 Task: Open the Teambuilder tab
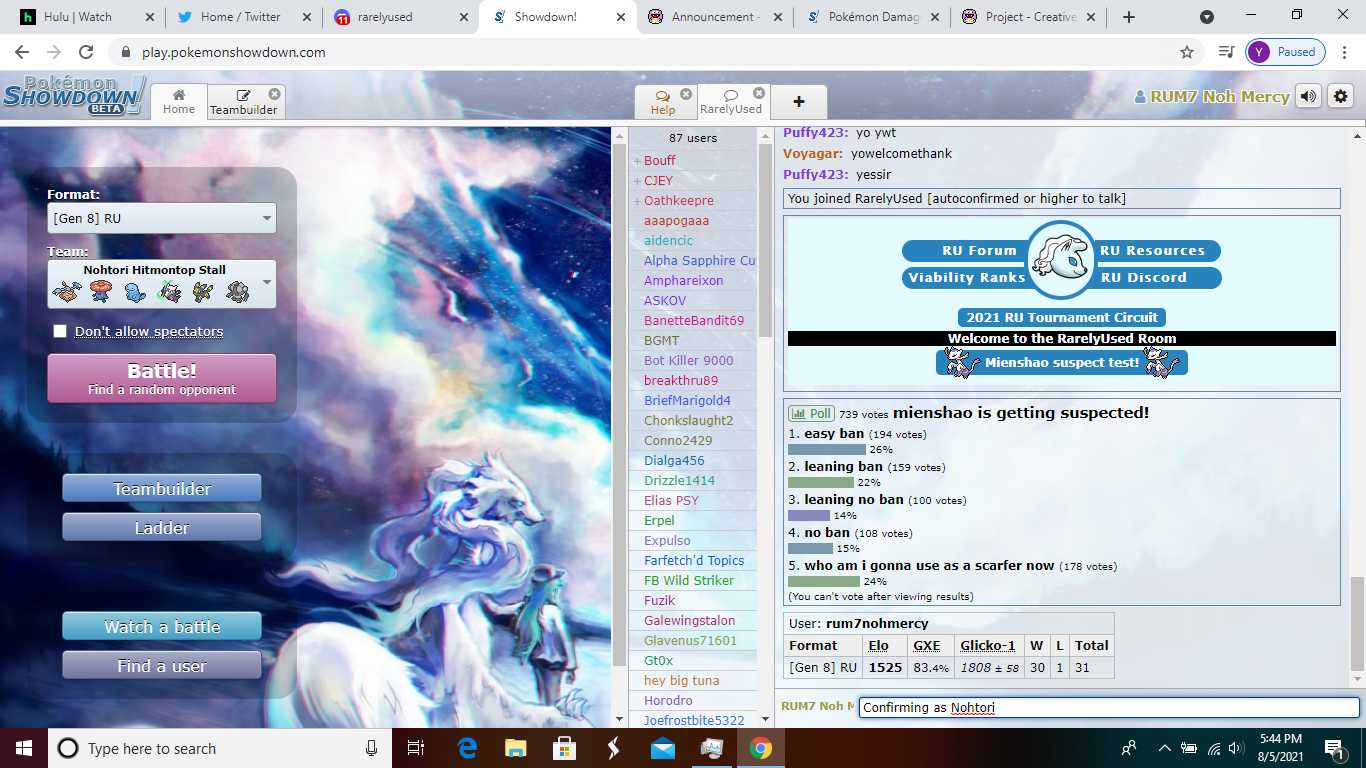[243, 102]
